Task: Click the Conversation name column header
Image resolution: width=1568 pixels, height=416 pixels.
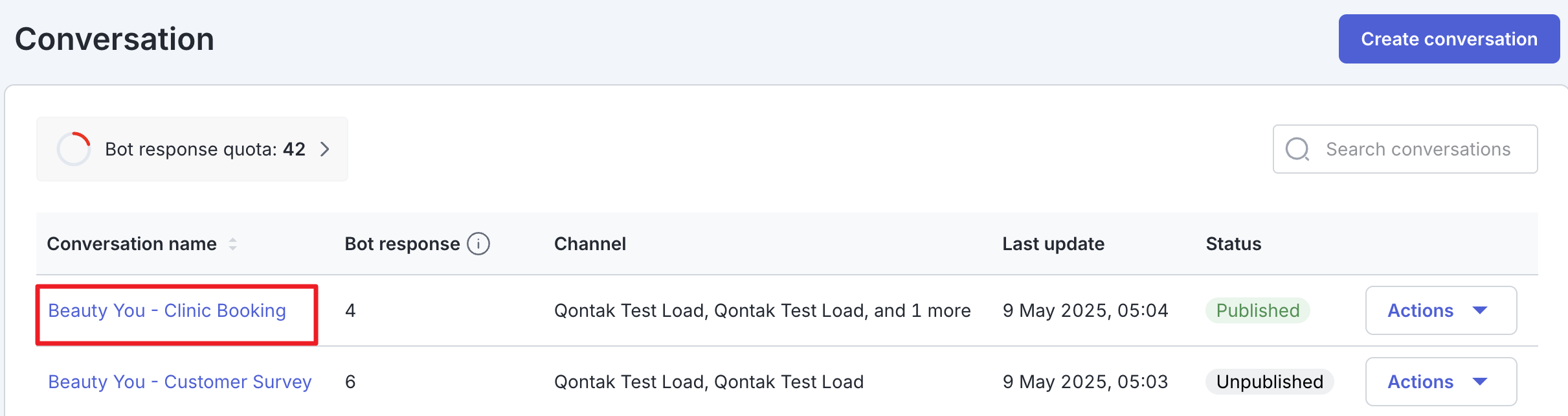Action: [x=131, y=244]
